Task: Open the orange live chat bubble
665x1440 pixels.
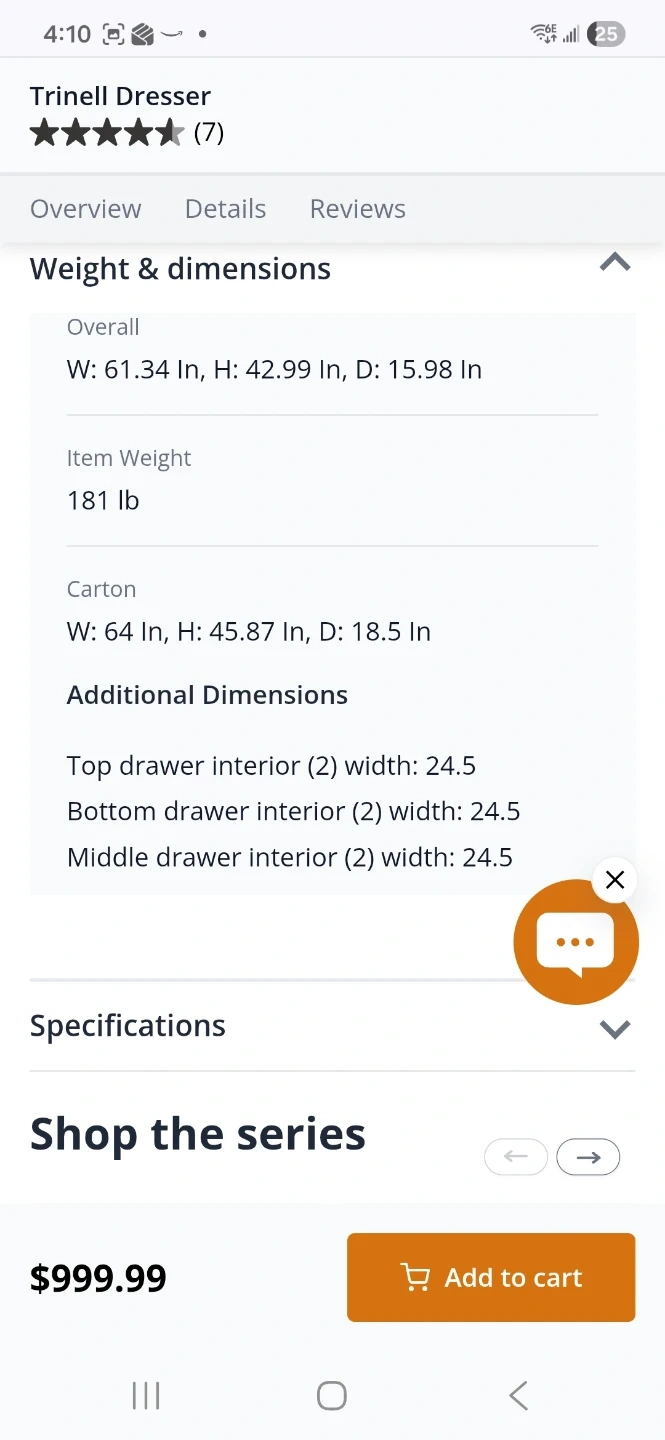Action: coord(575,942)
